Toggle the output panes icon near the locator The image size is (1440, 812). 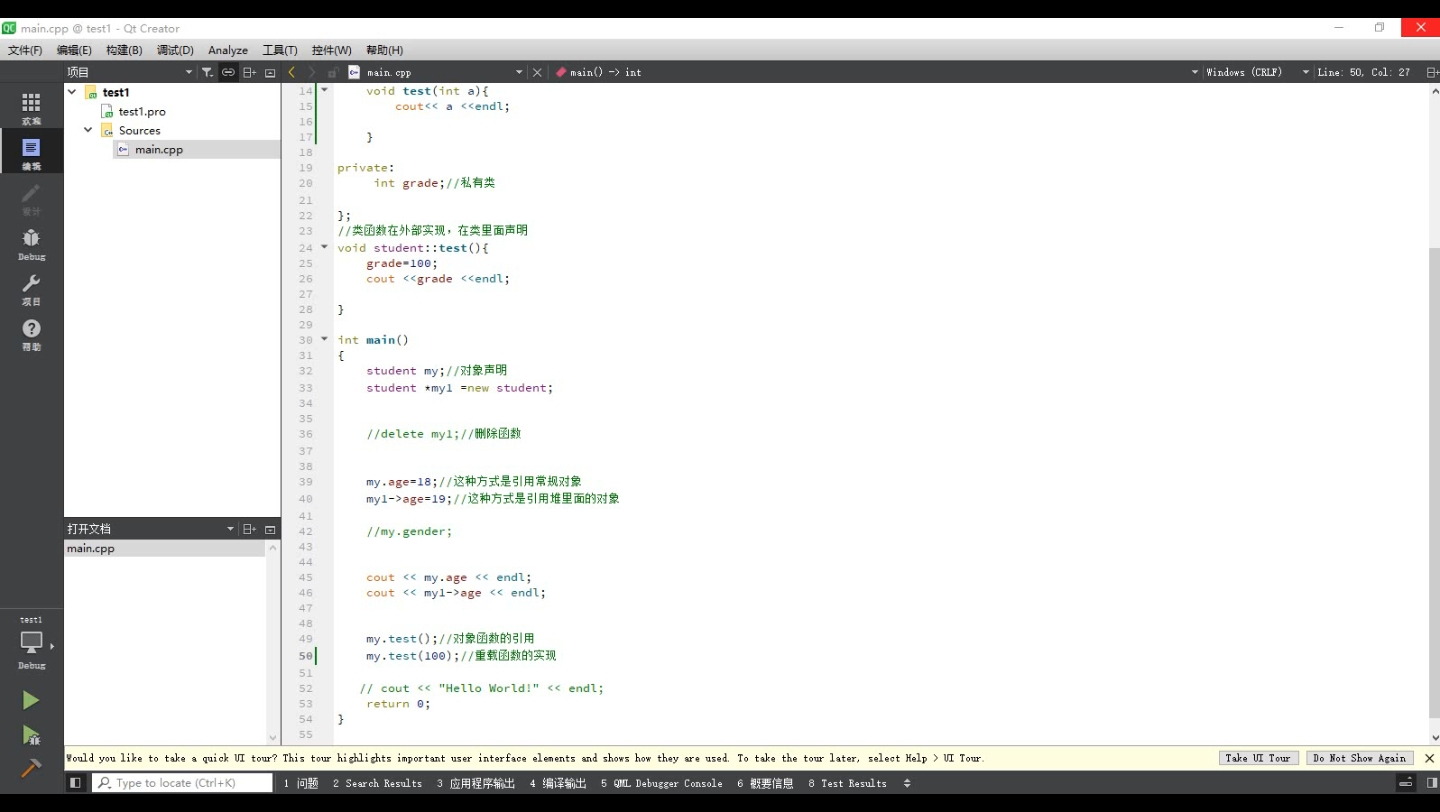75,782
